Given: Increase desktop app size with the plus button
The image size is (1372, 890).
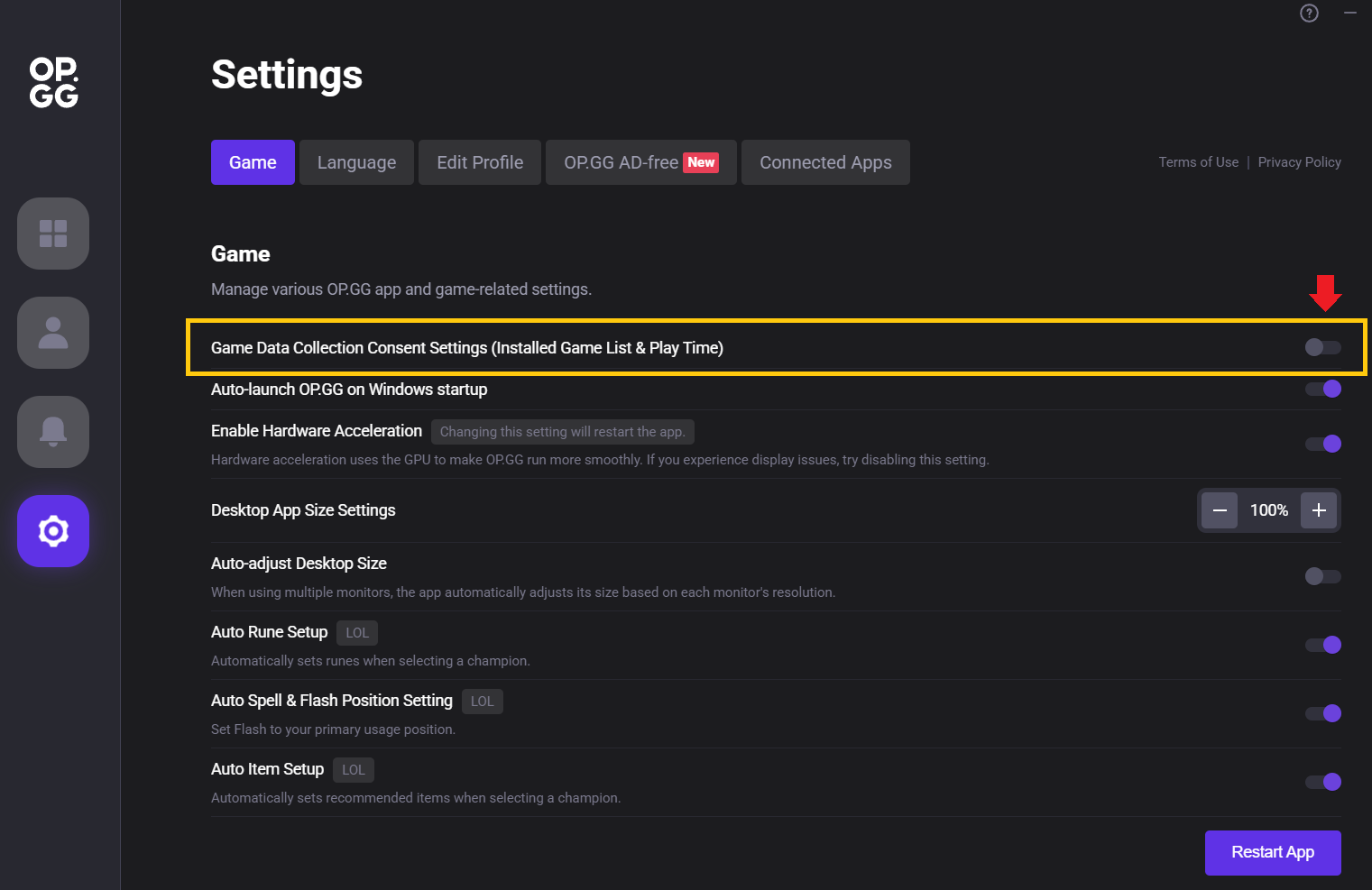Looking at the screenshot, I should click(x=1319, y=510).
